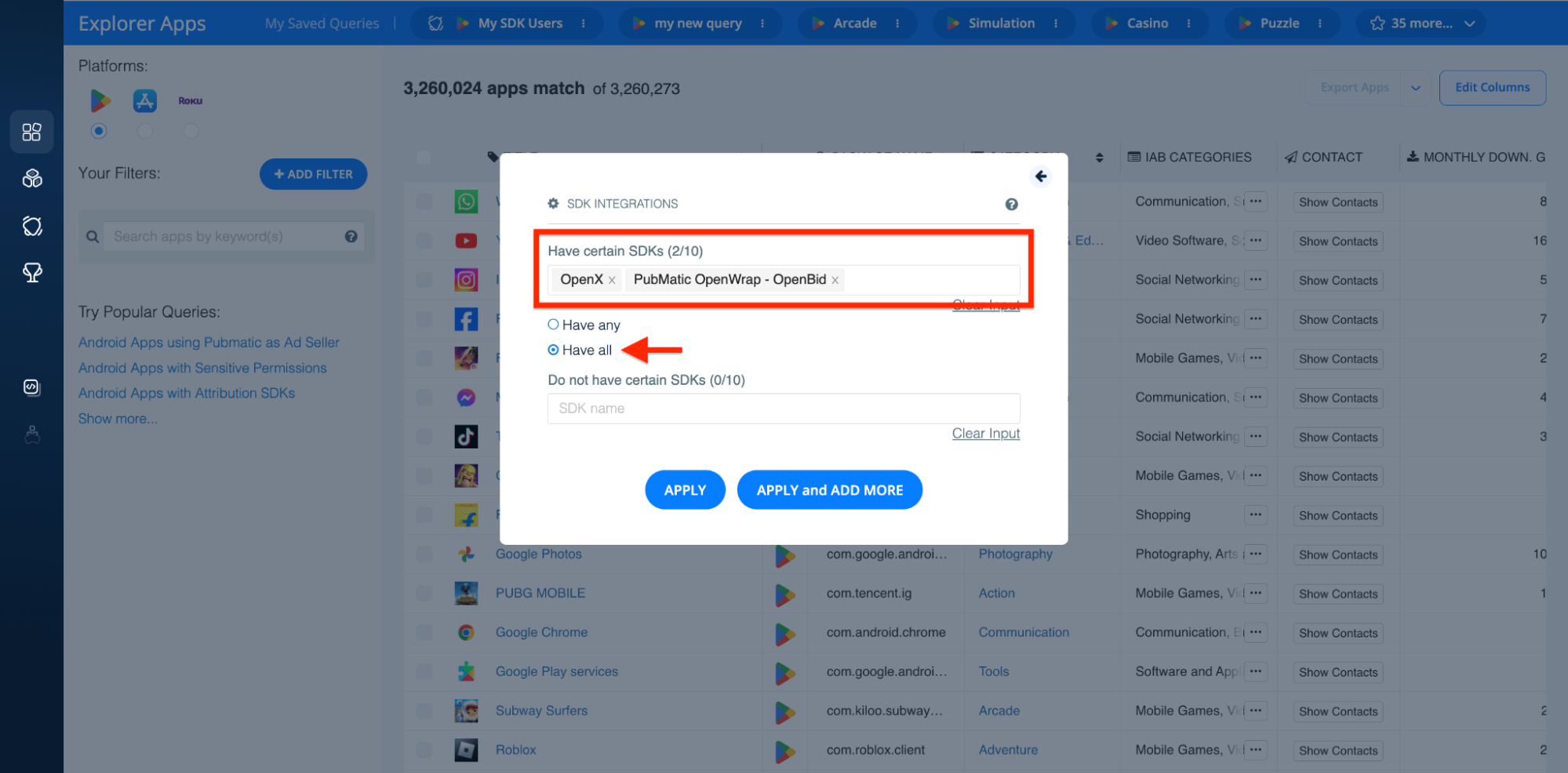Select the Apple App Store platform icon
This screenshot has width=1568, height=773.
point(145,100)
